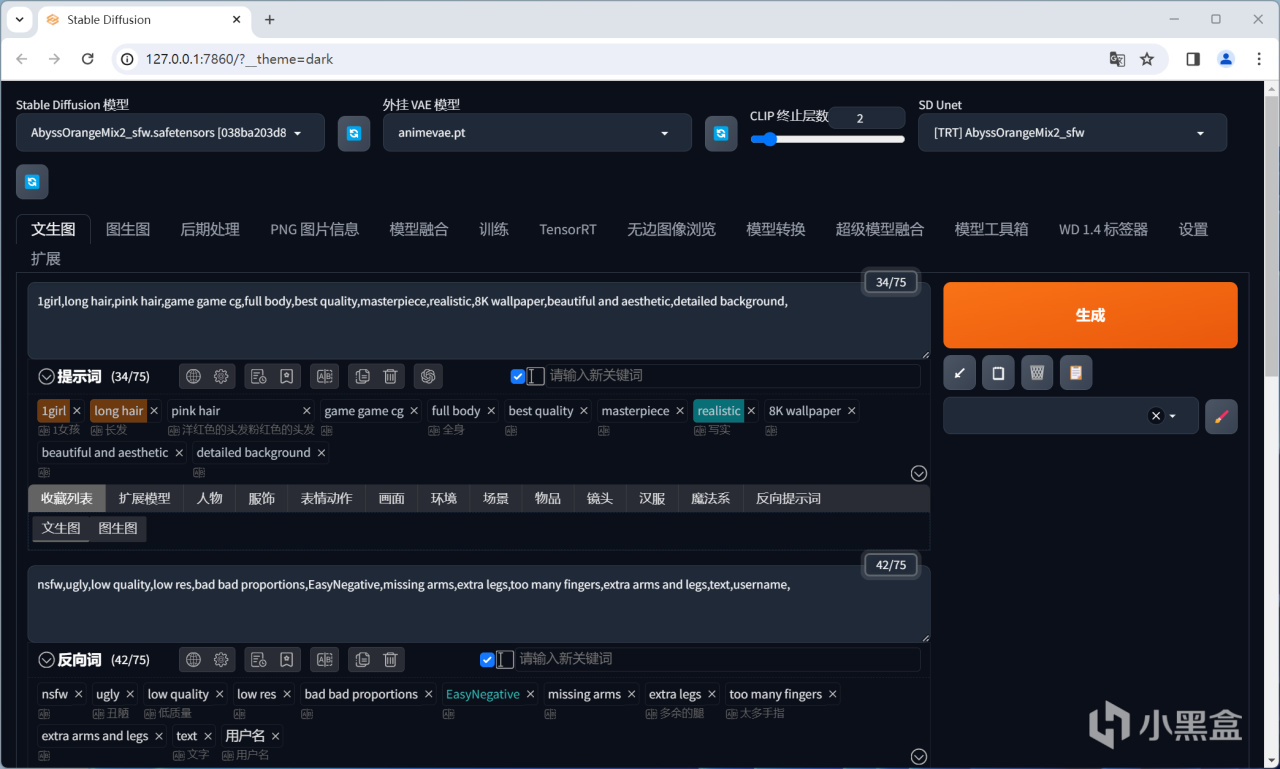Toggle the chevron below the negative keyword tags
This screenshot has height=769, width=1280.
tap(919, 757)
